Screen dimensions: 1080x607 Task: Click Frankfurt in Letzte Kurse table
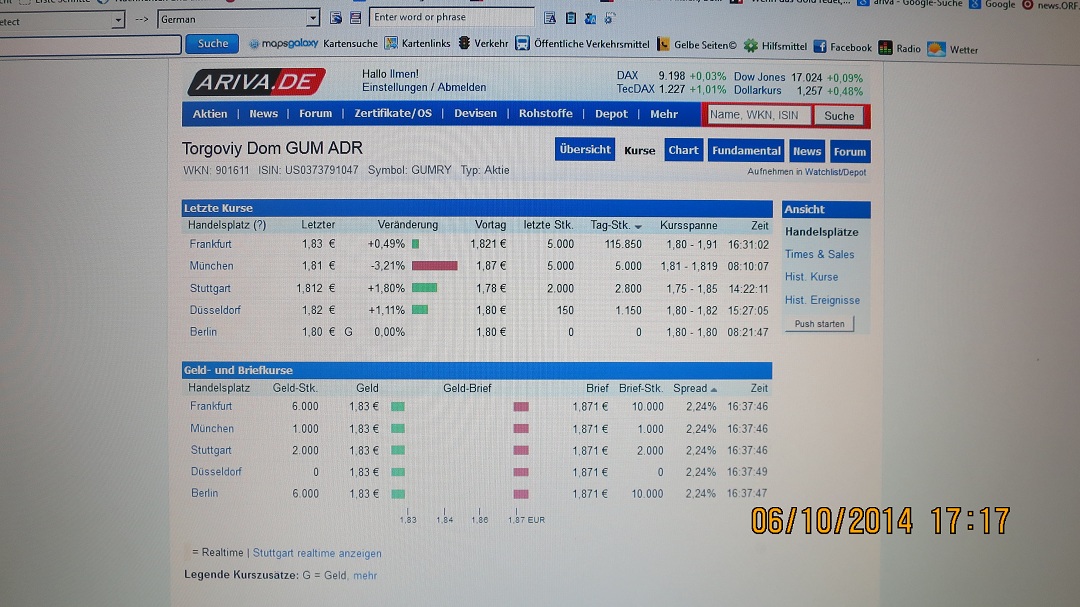coord(211,244)
